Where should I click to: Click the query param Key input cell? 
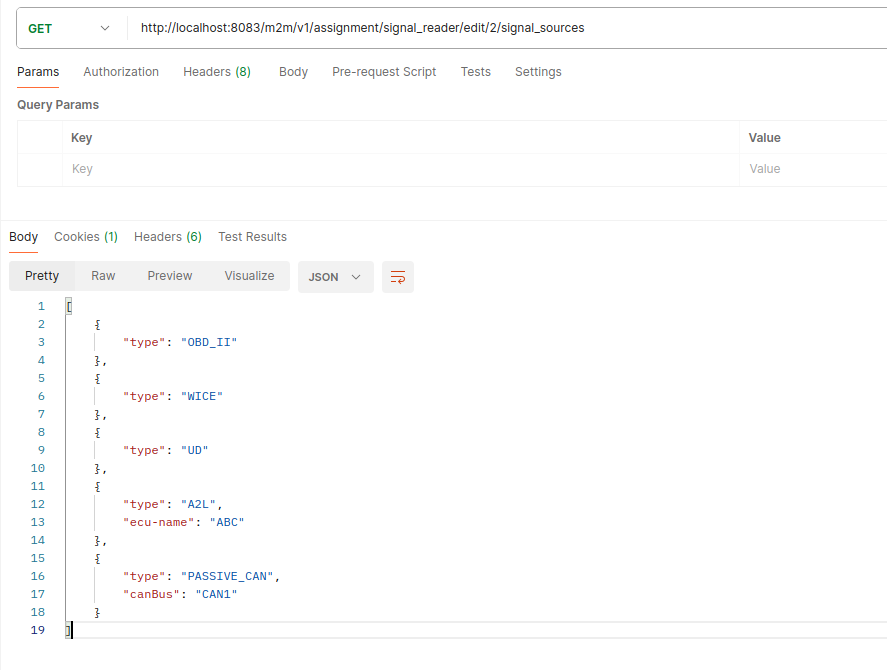[x=400, y=170]
